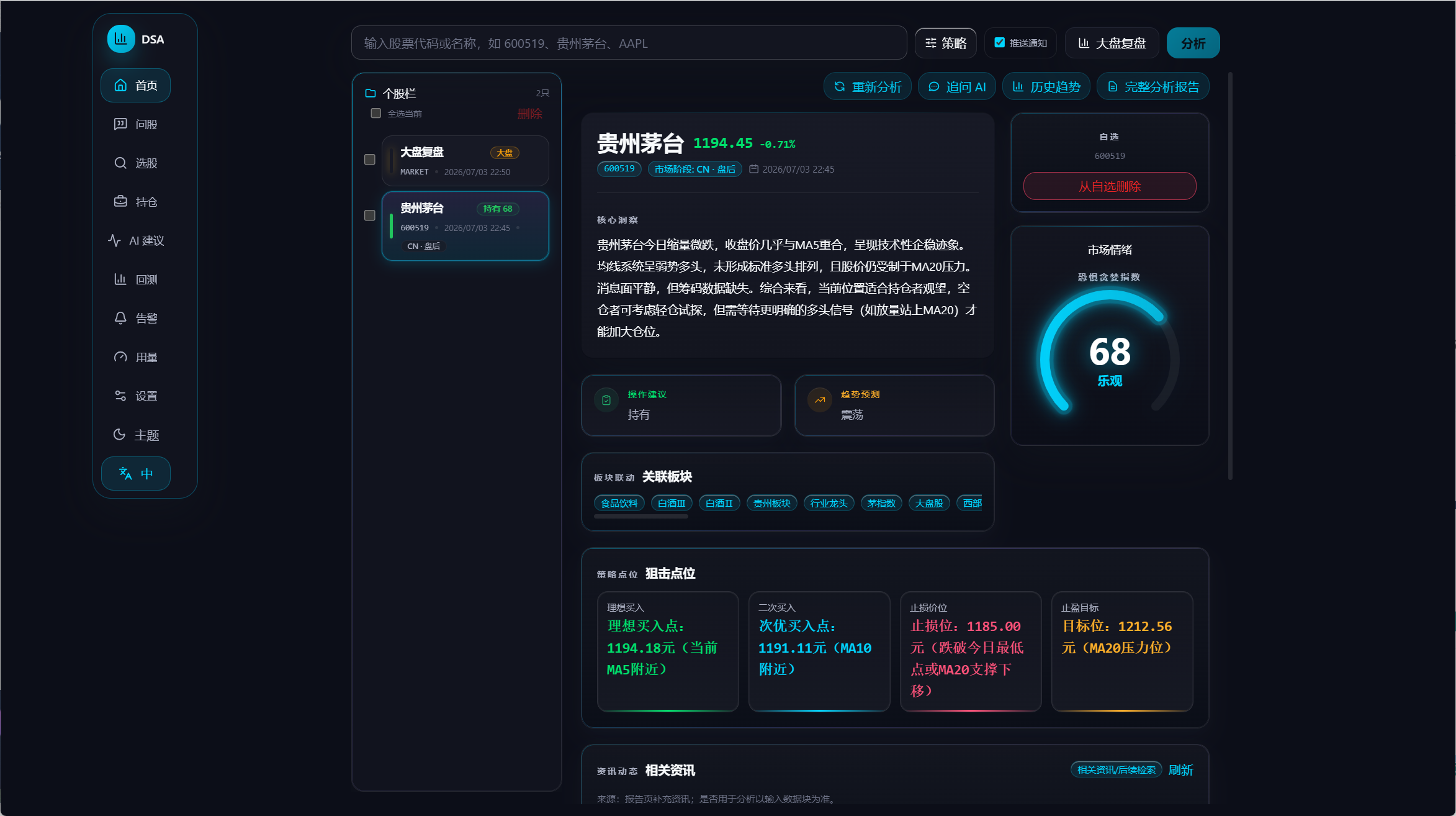Click the 趋势预测 trend arrow icon

pos(819,401)
